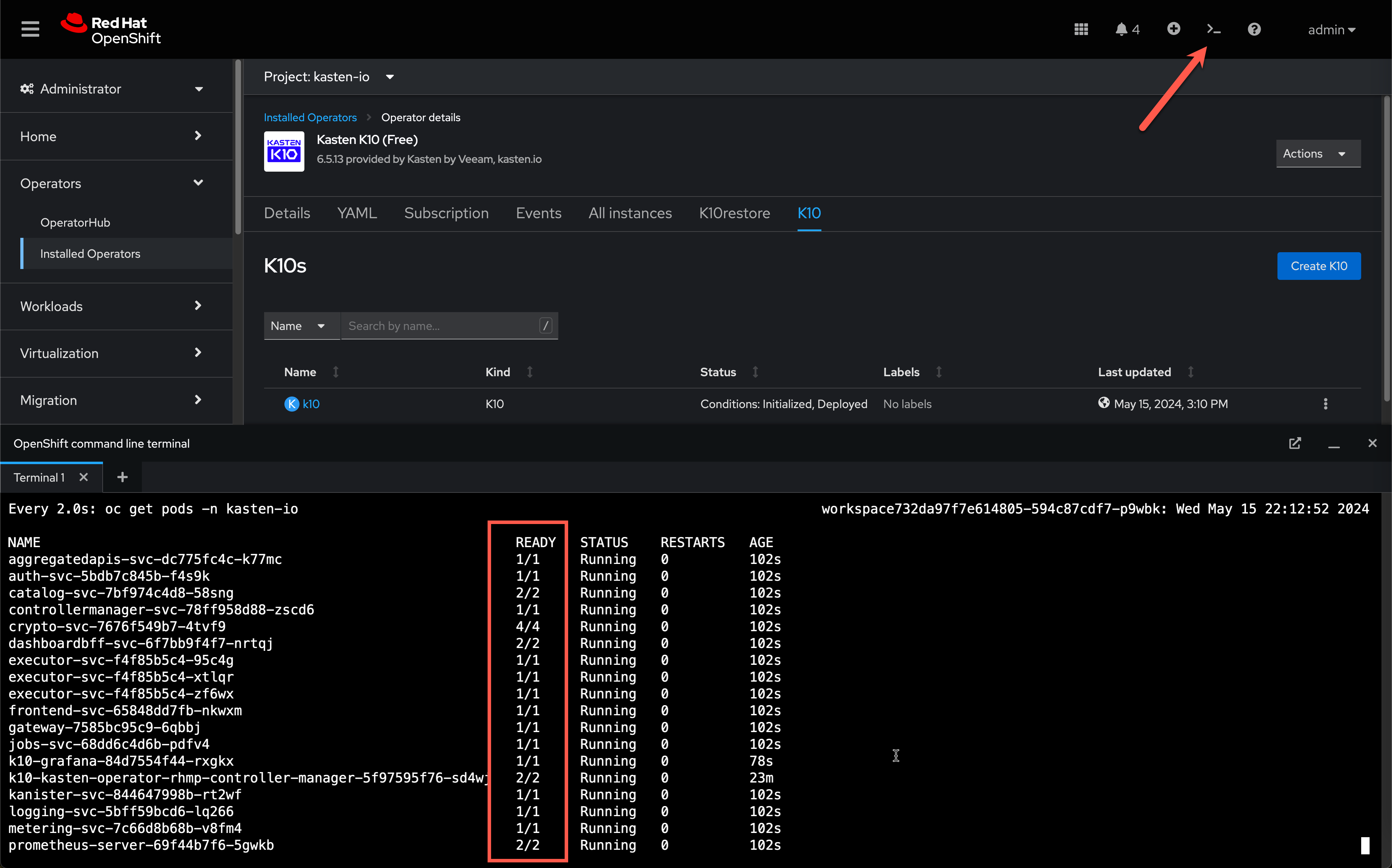Click the globe icon beside update time

(1103, 403)
